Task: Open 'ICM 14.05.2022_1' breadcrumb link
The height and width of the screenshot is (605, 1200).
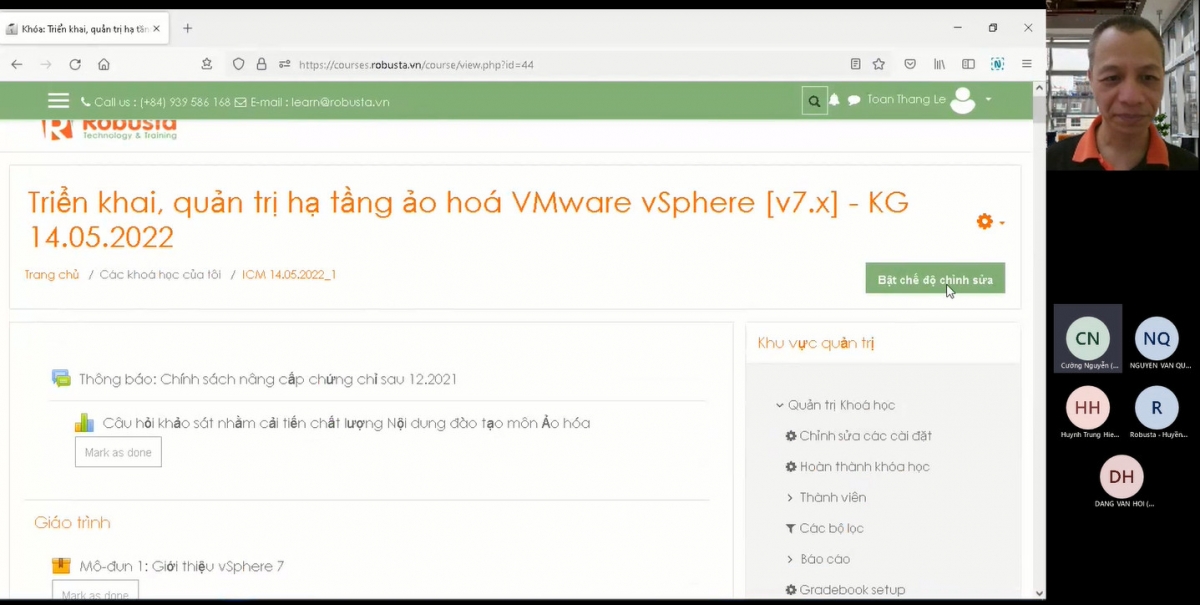Action: (289, 274)
